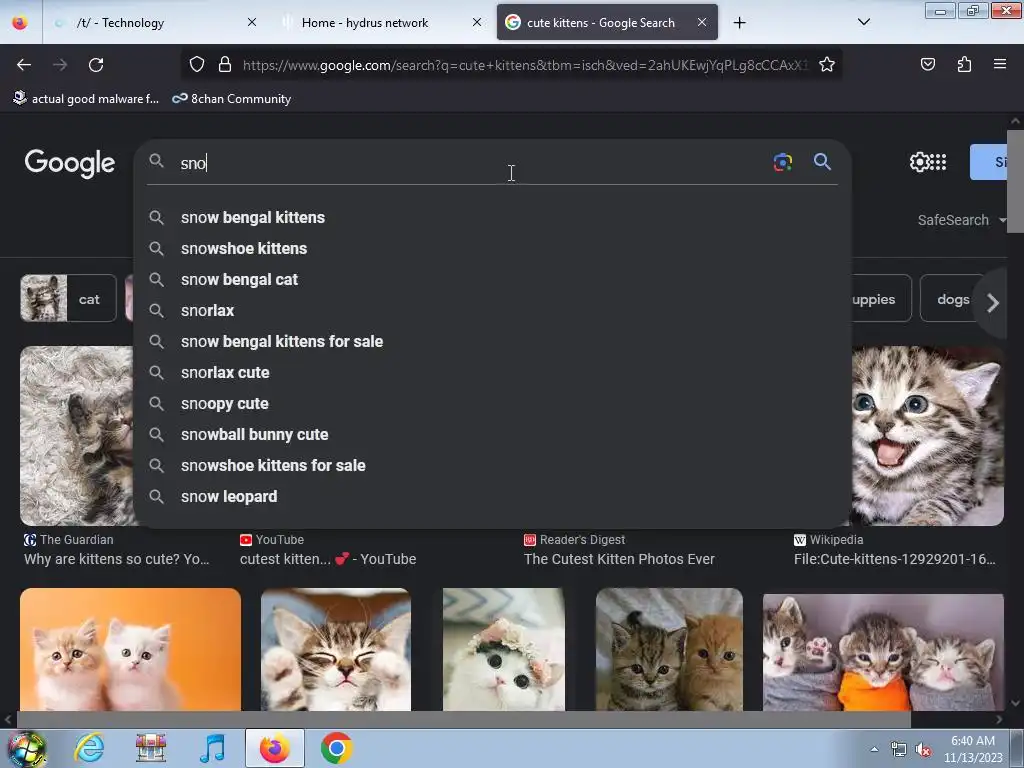Choose suggestion snowshoe kittens for sale
1024x768 pixels.
click(x=492, y=466)
